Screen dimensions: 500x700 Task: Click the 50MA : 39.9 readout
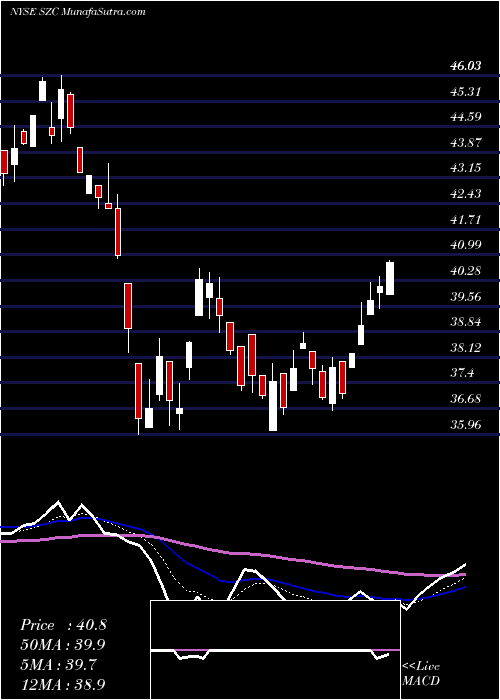tap(63, 645)
